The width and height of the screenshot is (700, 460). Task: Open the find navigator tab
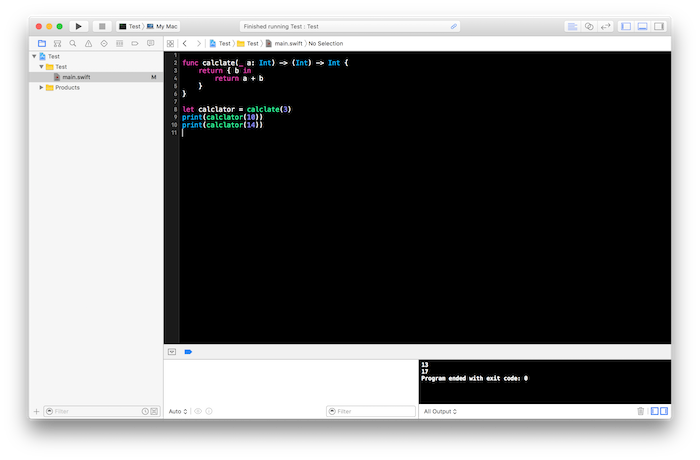[73, 43]
